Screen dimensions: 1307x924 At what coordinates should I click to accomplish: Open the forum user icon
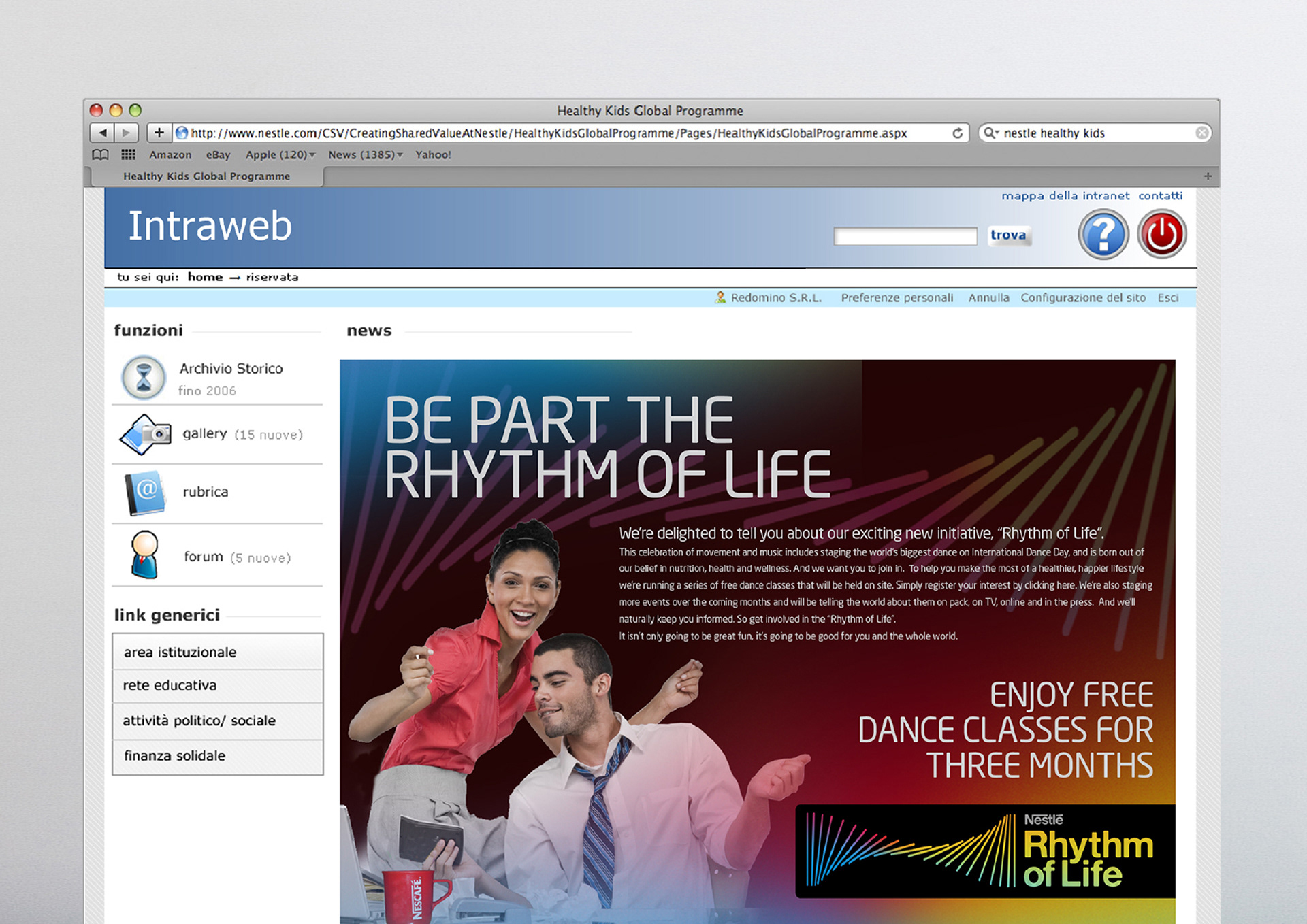[145, 555]
